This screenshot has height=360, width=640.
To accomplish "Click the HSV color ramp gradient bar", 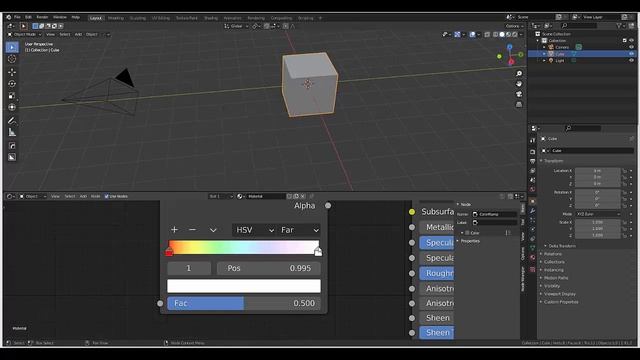I will [244, 247].
